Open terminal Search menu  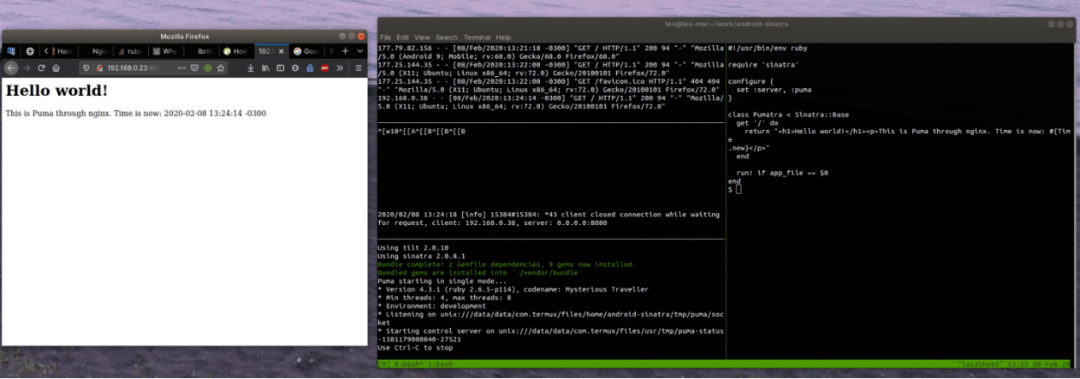click(446, 37)
